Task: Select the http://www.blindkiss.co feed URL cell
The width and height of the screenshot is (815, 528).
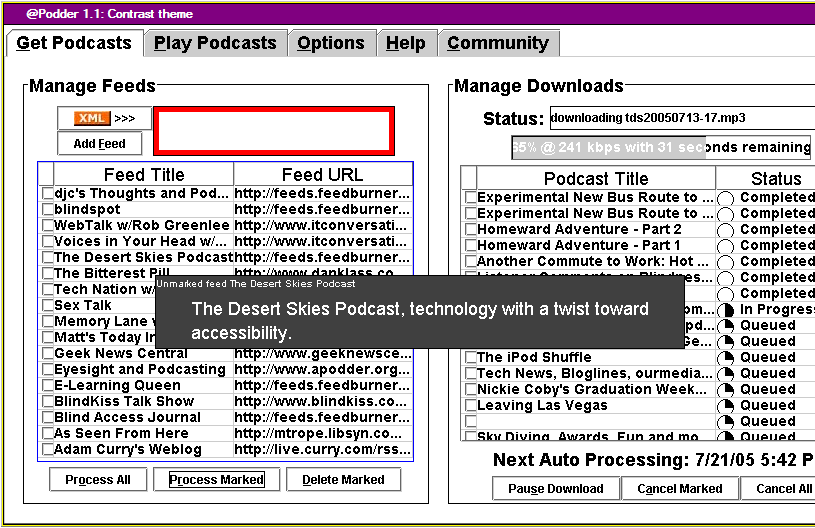Action: (x=321, y=401)
